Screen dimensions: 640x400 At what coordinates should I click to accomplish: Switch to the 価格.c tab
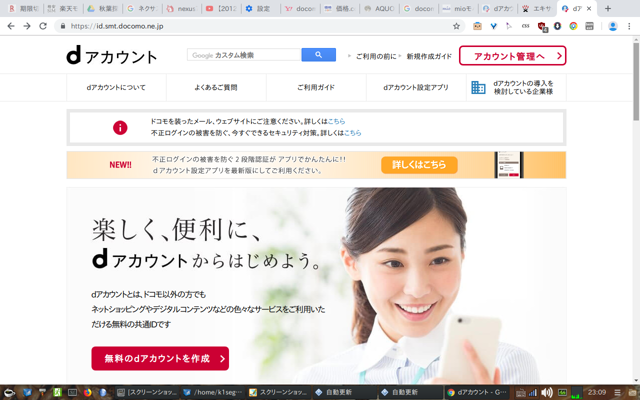tap(340, 8)
